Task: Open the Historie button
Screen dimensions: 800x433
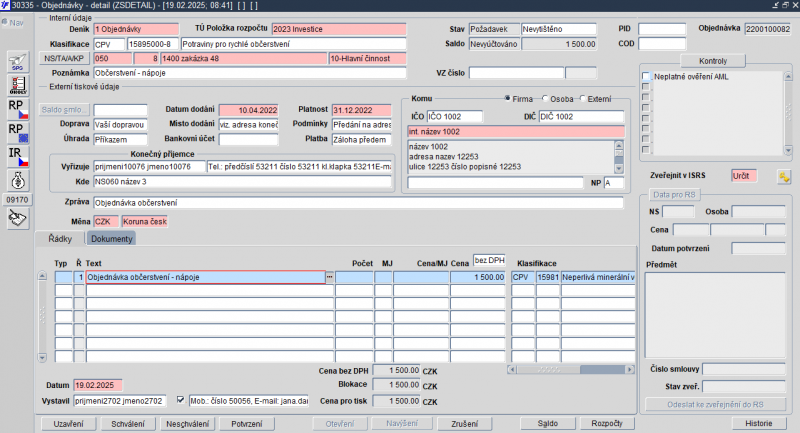Action: tap(758, 423)
